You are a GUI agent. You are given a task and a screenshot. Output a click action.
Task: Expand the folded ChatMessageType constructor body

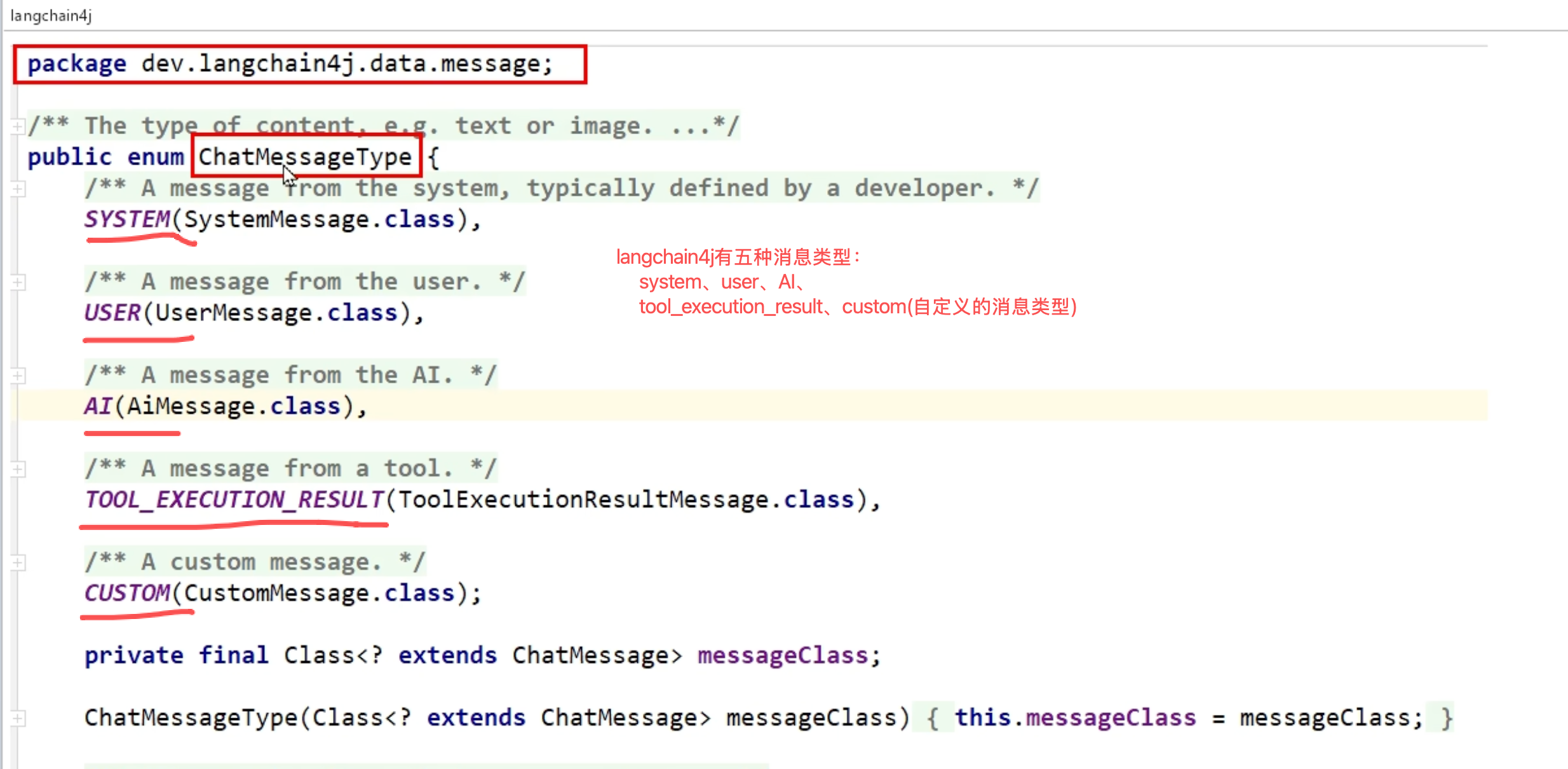coord(18,718)
